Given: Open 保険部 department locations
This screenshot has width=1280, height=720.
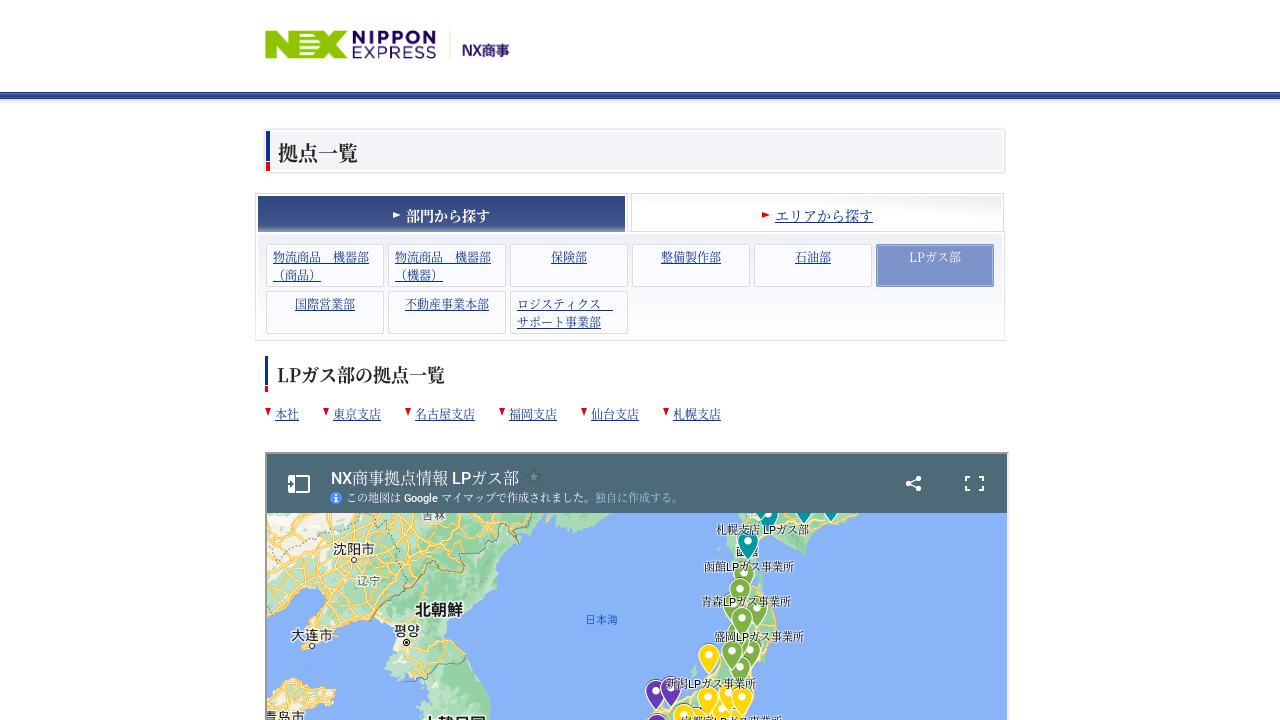Looking at the screenshot, I should [x=569, y=258].
